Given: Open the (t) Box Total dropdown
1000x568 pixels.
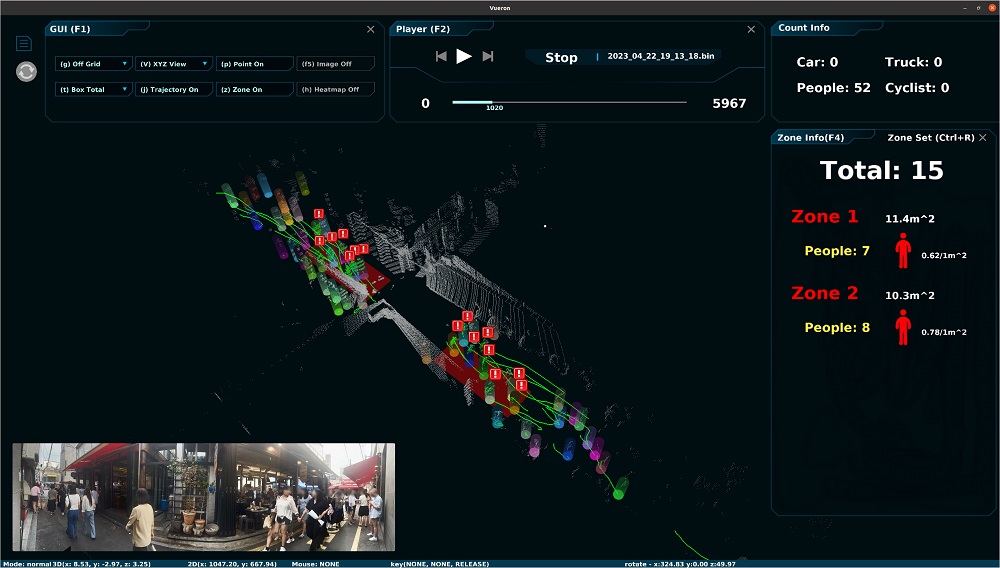Looking at the screenshot, I should click(93, 90).
